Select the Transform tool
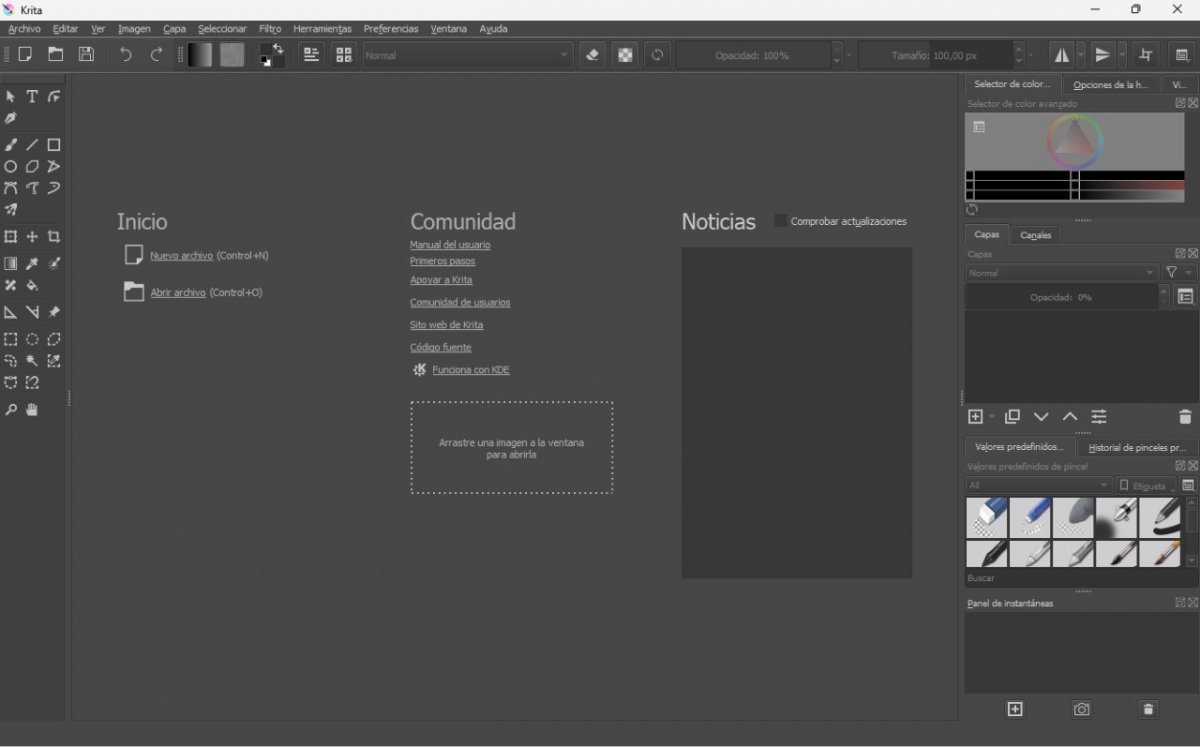1200x747 pixels. coord(10,237)
